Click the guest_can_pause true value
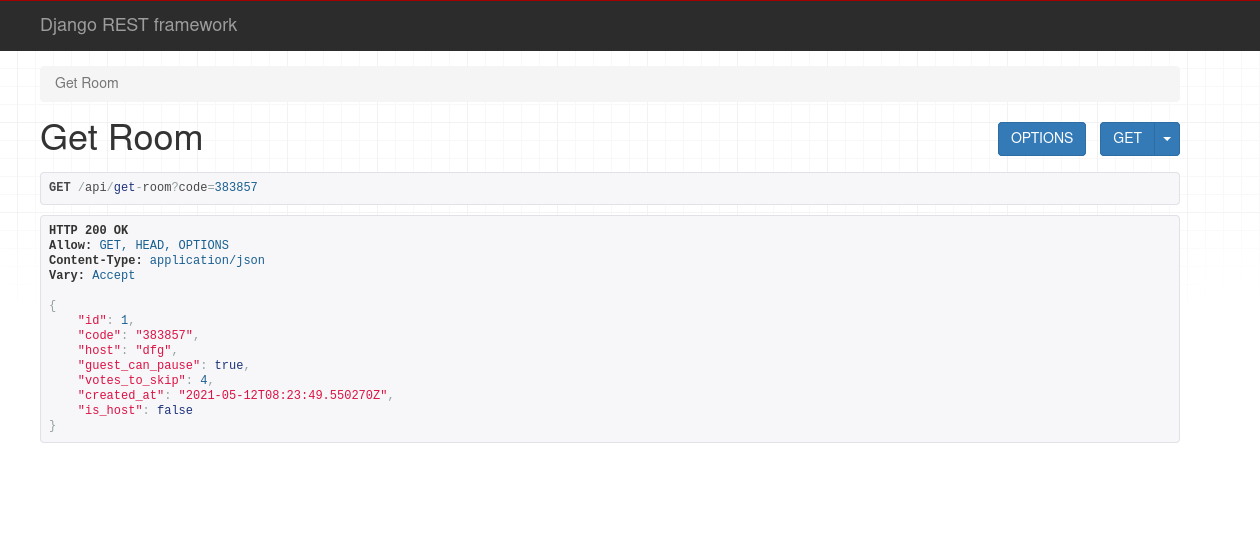The width and height of the screenshot is (1260, 540). pyautogui.click(x=229, y=366)
